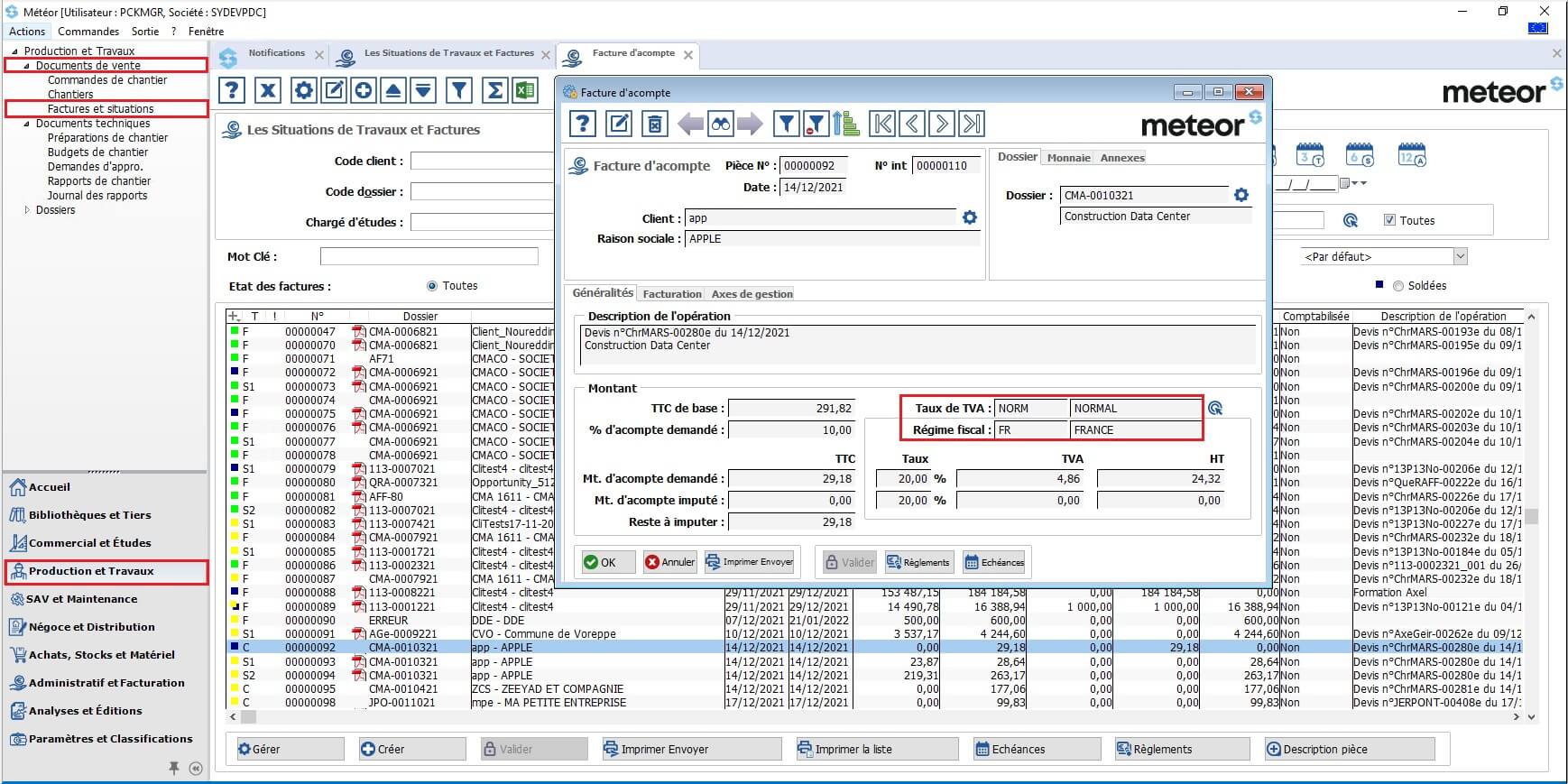Select Toutes radio for Etat des factures
Viewport: 1568px width, 784px height.
pos(432,286)
